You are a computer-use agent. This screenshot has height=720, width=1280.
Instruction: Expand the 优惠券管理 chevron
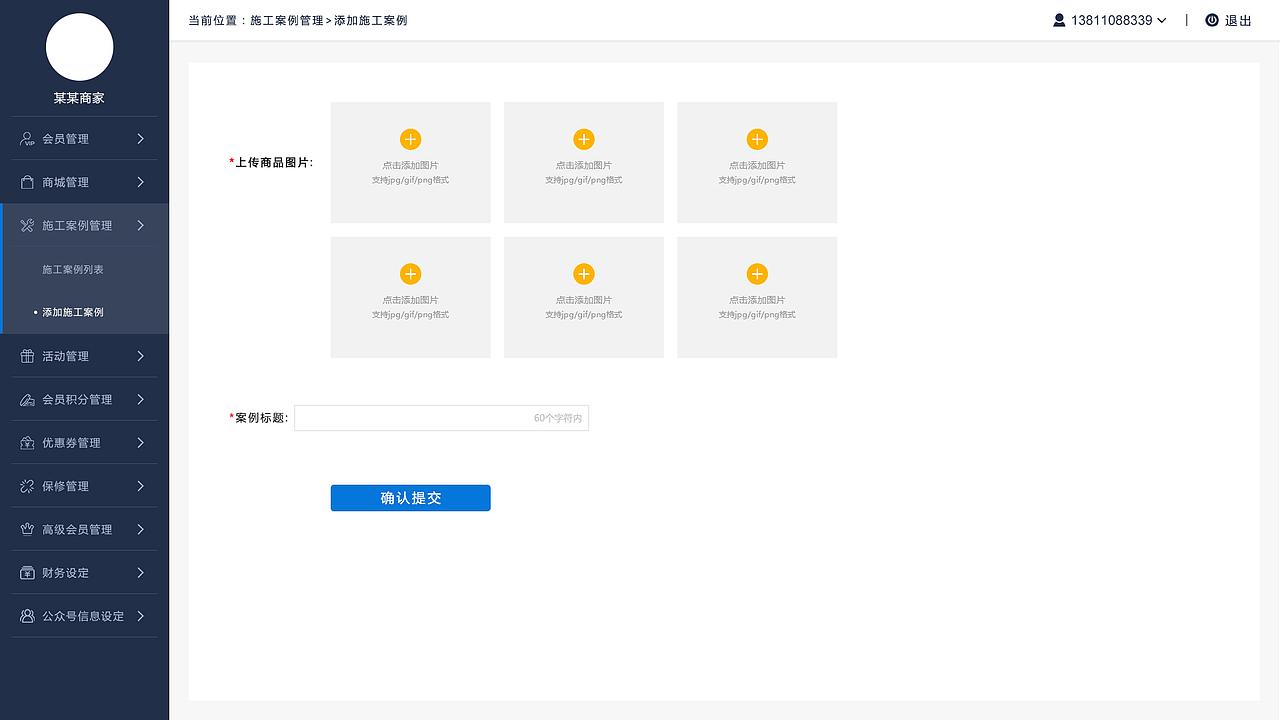coord(141,443)
